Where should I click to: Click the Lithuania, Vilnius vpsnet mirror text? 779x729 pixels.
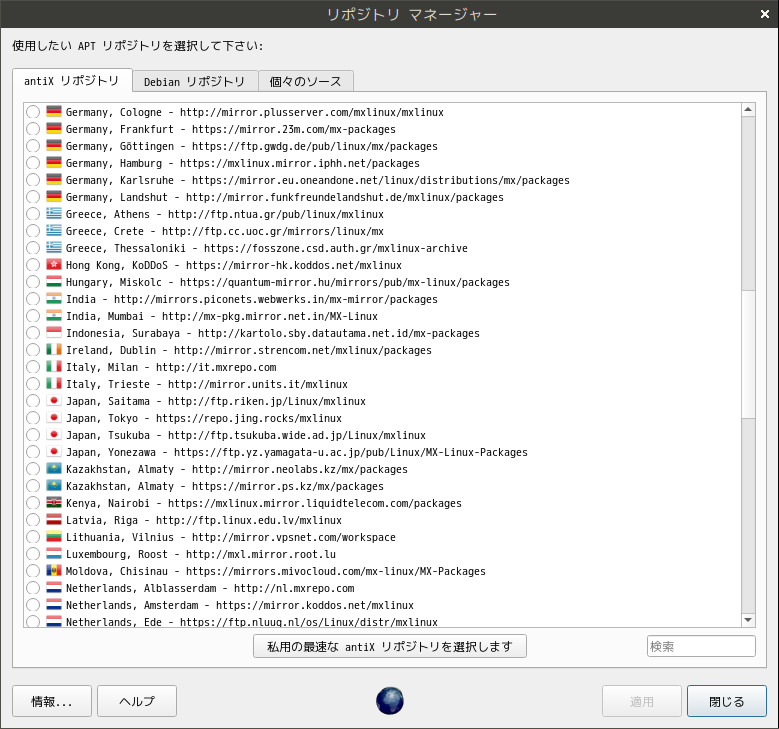point(231,537)
